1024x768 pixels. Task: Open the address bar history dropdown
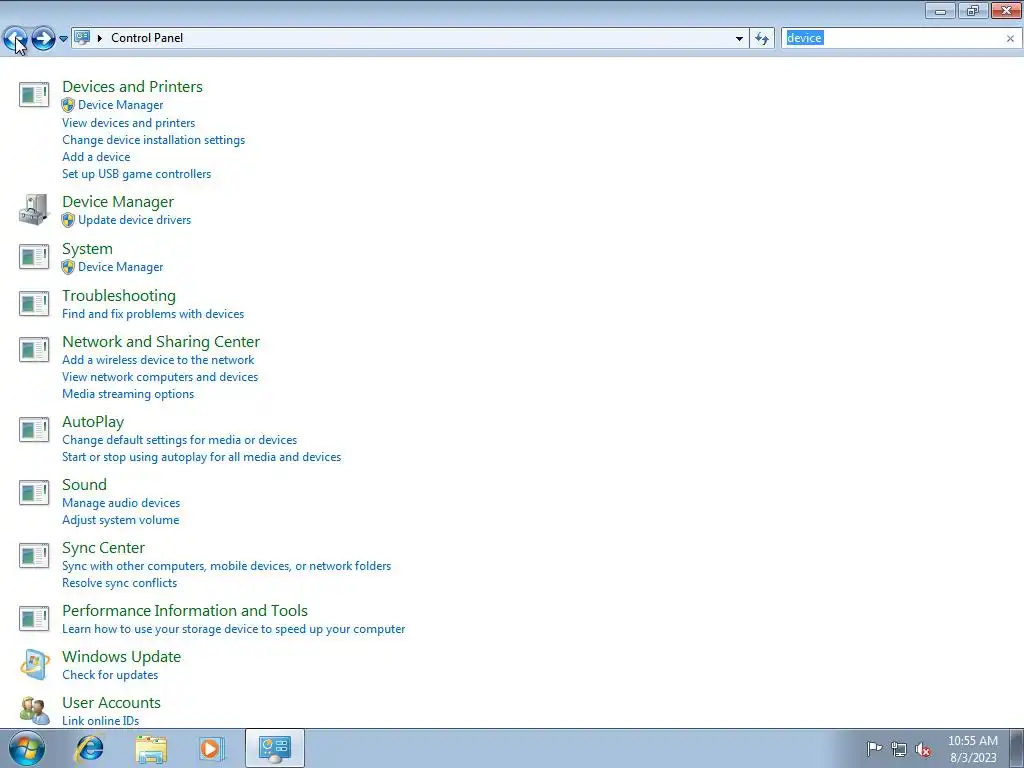click(x=739, y=39)
